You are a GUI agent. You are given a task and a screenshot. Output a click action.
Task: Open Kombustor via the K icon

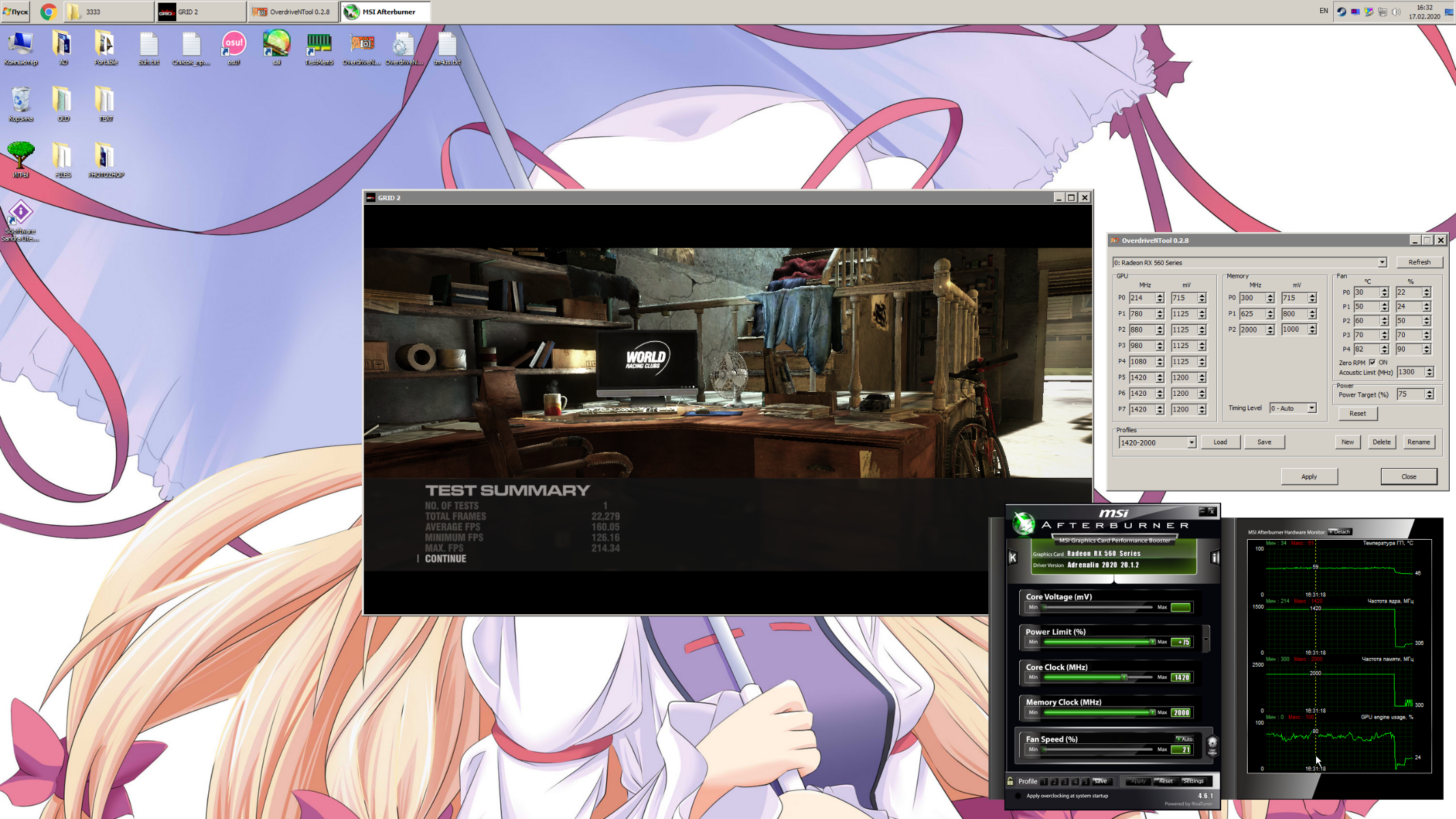pyautogui.click(x=1013, y=558)
